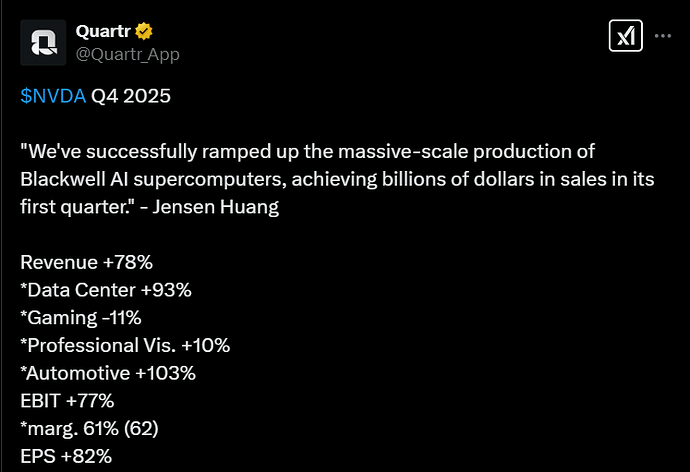Open the three-dot more options menu
The height and width of the screenshot is (472, 690).
(663, 36)
